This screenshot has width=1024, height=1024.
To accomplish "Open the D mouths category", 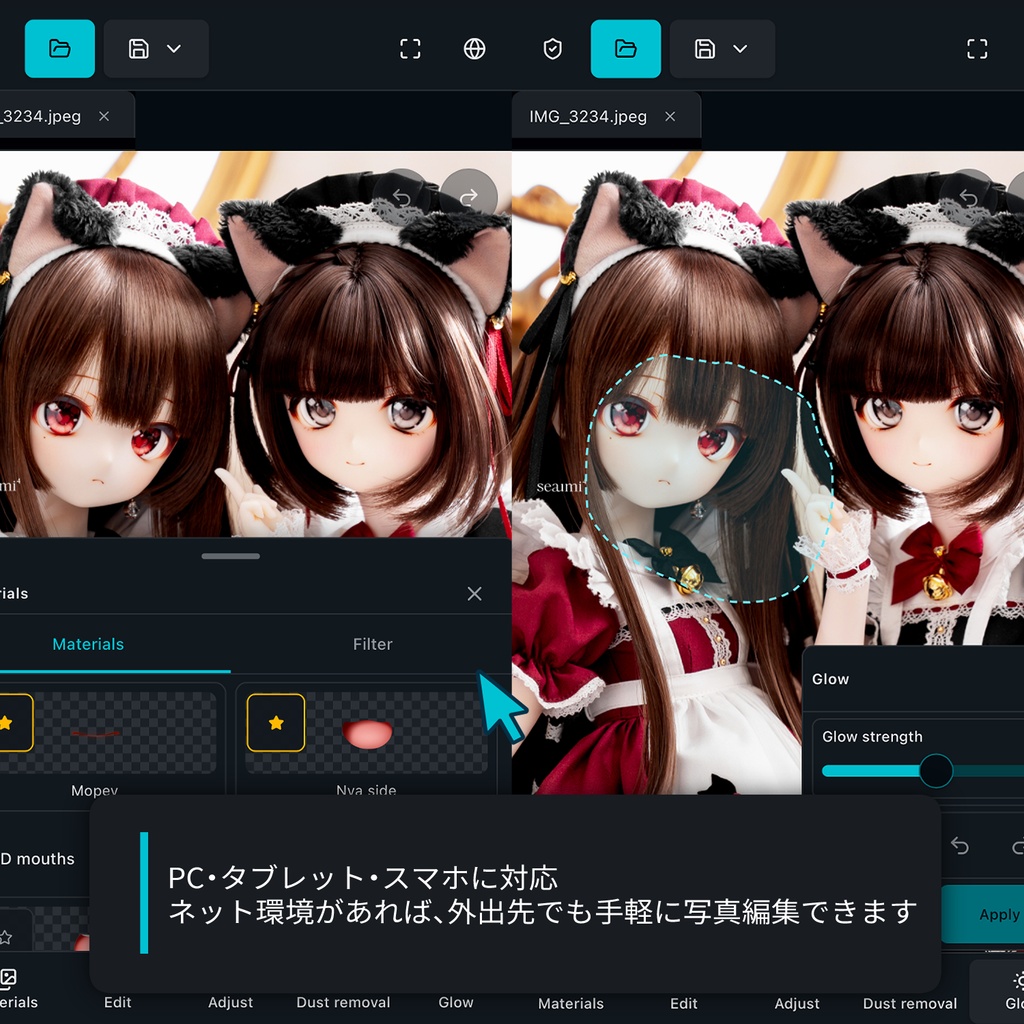I will pos(37,859).
